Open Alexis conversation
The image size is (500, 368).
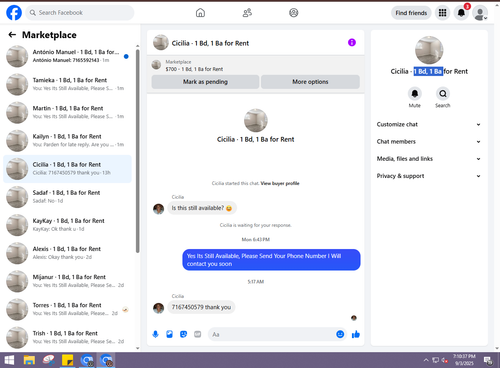67,253
